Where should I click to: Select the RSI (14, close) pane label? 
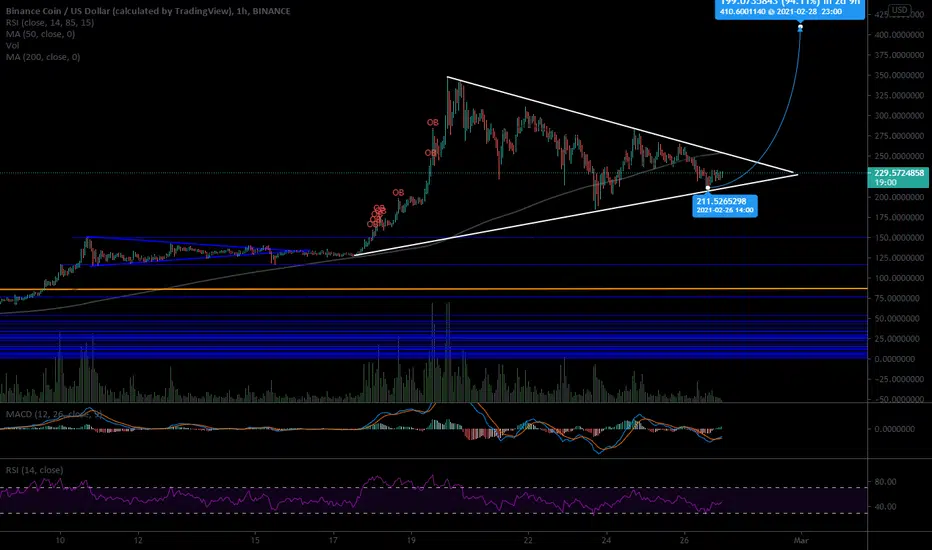pyautogui.click(x=34, y=470)
